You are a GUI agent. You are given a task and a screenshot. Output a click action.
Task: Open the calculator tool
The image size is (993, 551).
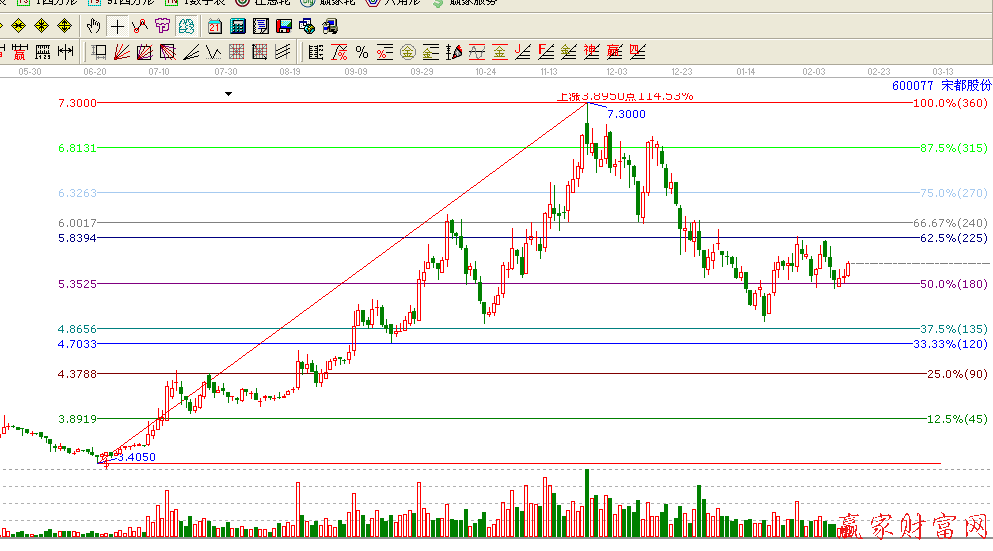(x=239, y=26)
